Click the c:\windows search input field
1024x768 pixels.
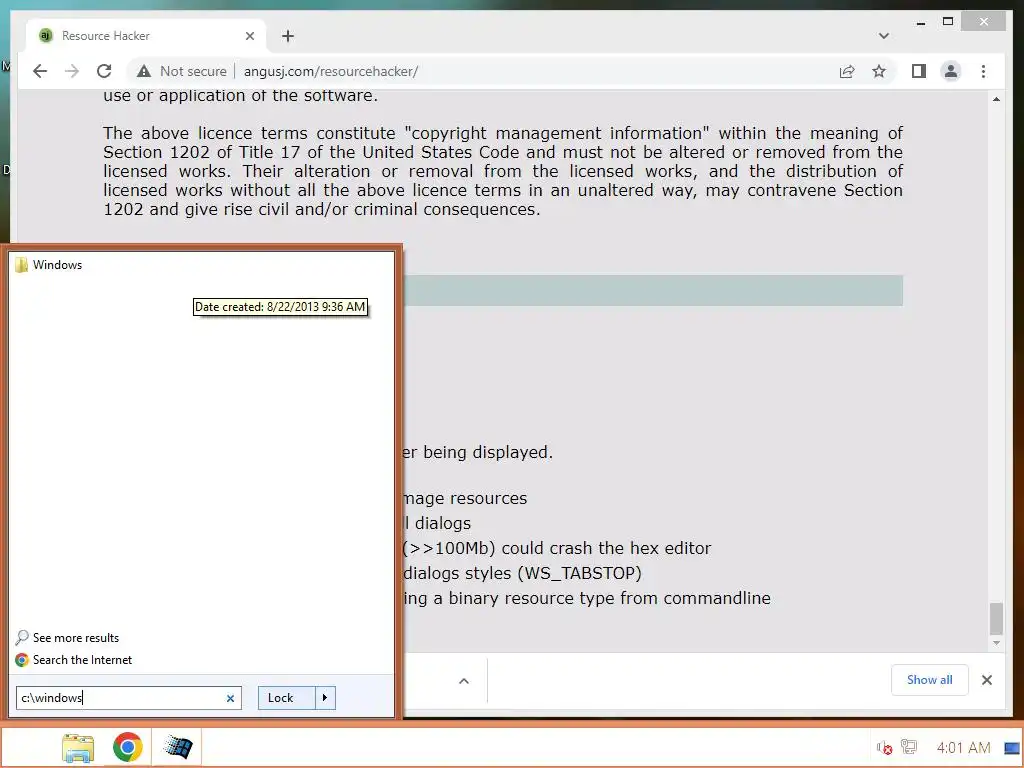point(129,697)
